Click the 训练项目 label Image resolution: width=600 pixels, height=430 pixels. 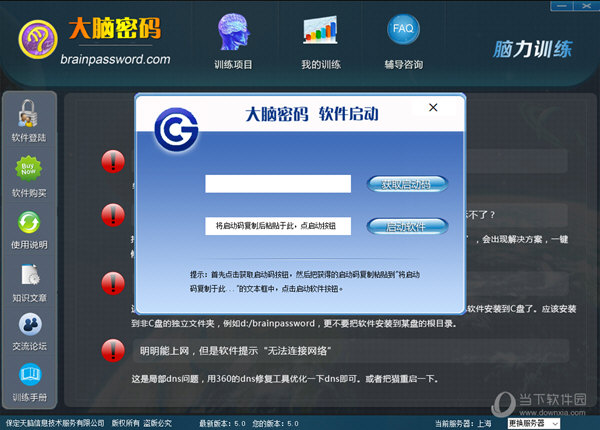click(233, 65)
